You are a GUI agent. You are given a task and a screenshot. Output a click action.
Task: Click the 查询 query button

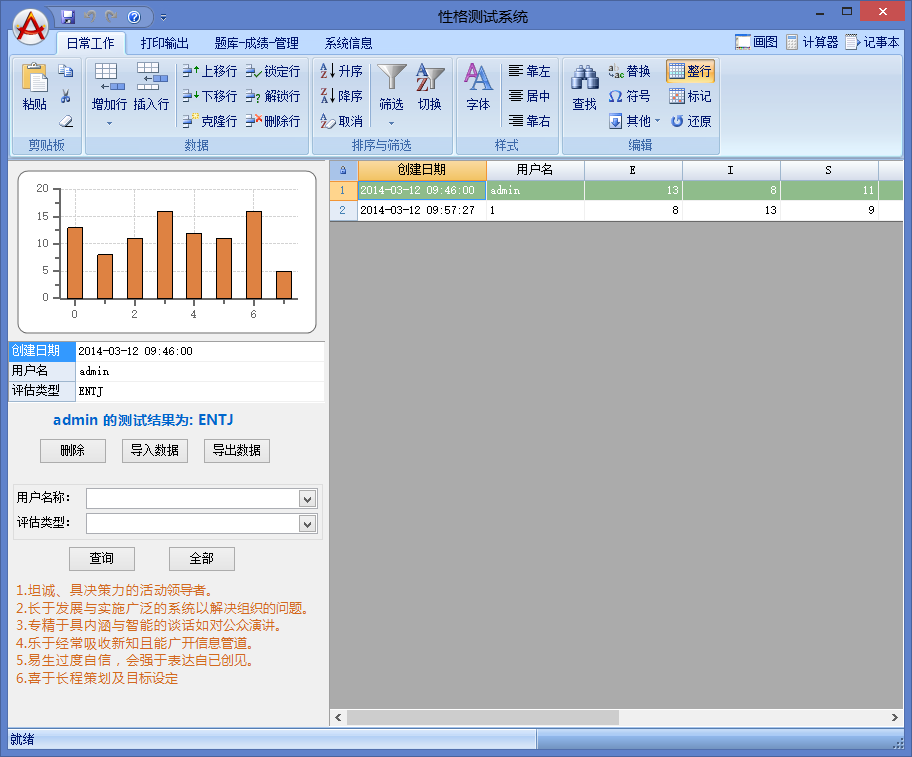[x=102, y=559]
